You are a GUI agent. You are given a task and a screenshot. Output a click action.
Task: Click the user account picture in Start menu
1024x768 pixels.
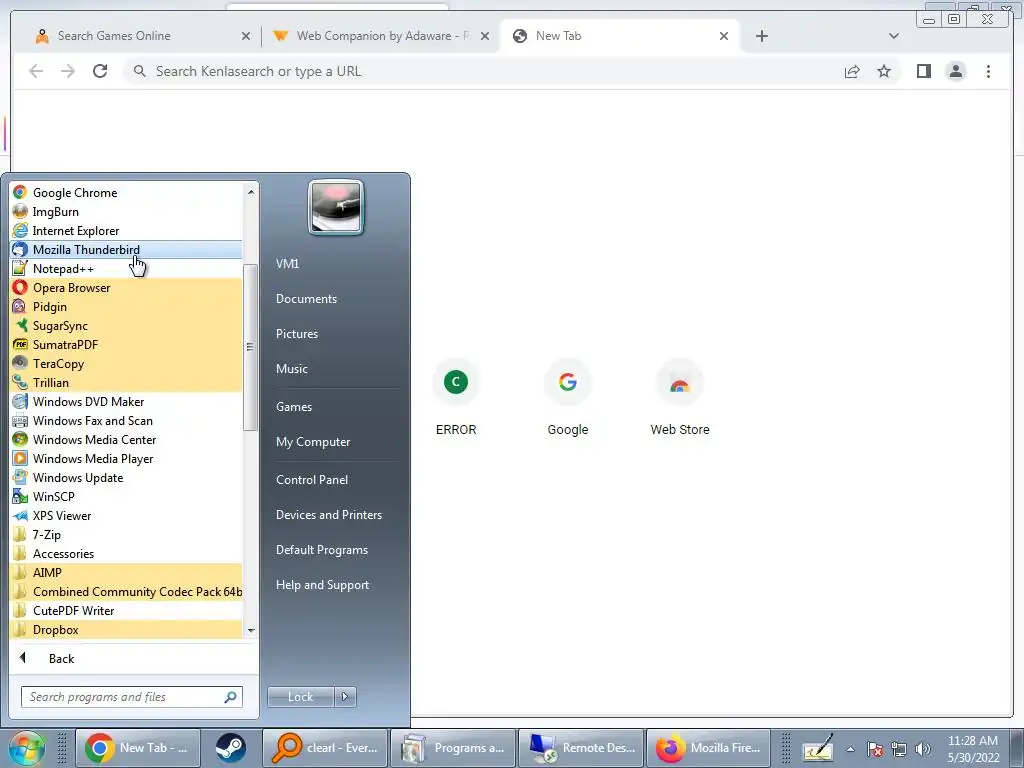[x=336, y=208]
